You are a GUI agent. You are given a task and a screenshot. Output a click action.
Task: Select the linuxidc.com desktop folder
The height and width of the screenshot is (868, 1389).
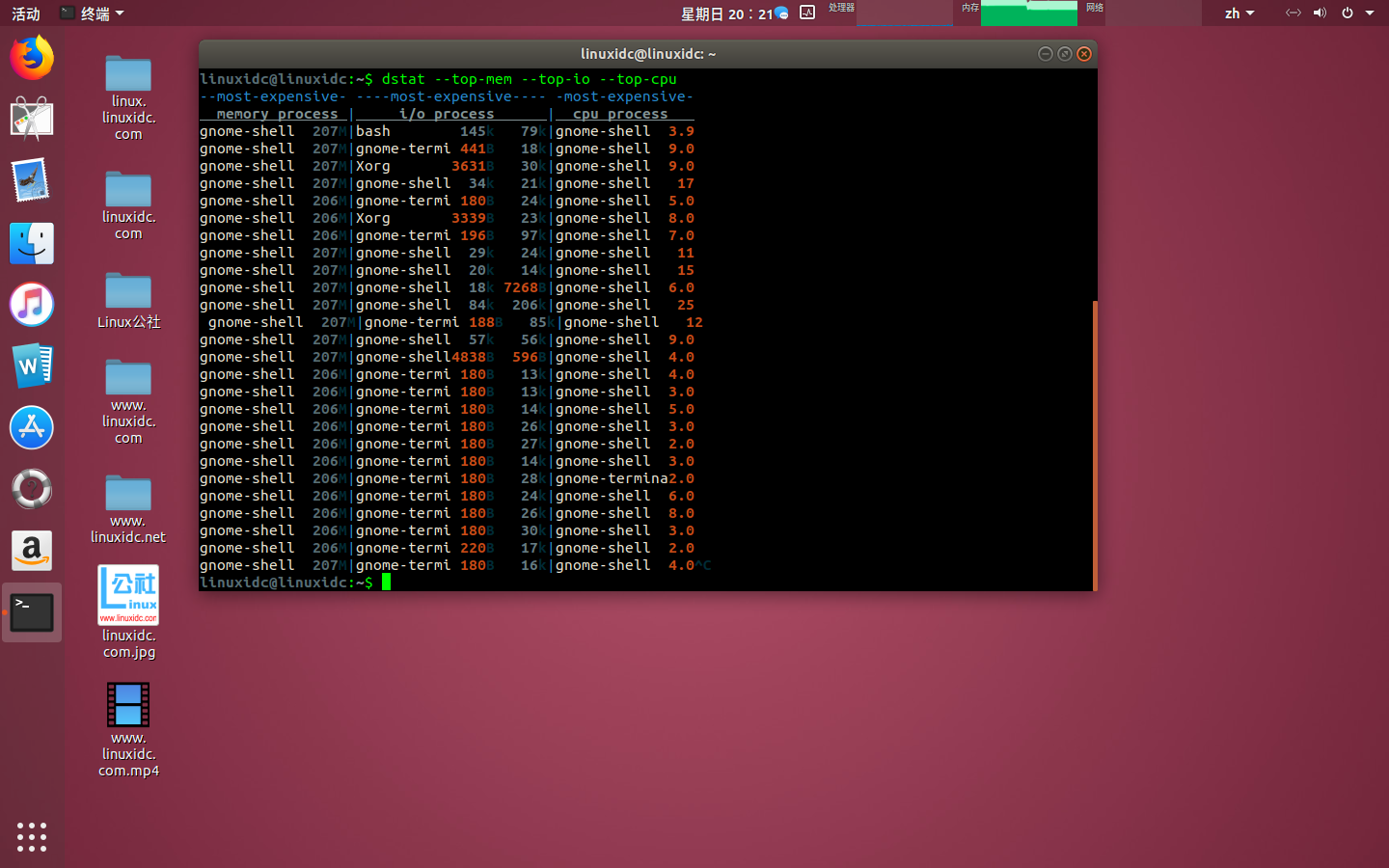click(x=128, y=206)
